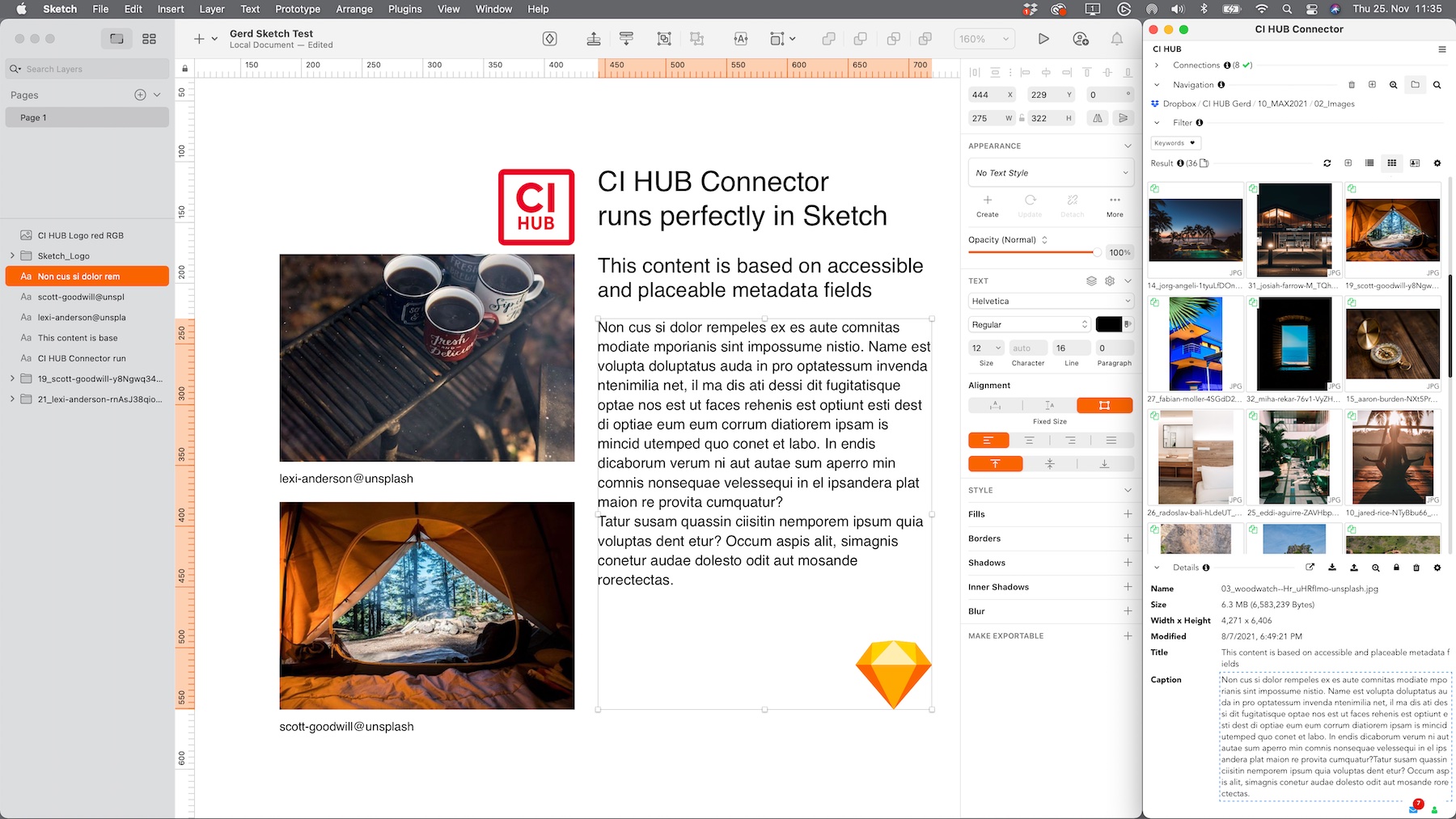Viewport: 1456px width, 819px height.
Task: Select Auto Width text alignment option
Action: tap(996, 405)
